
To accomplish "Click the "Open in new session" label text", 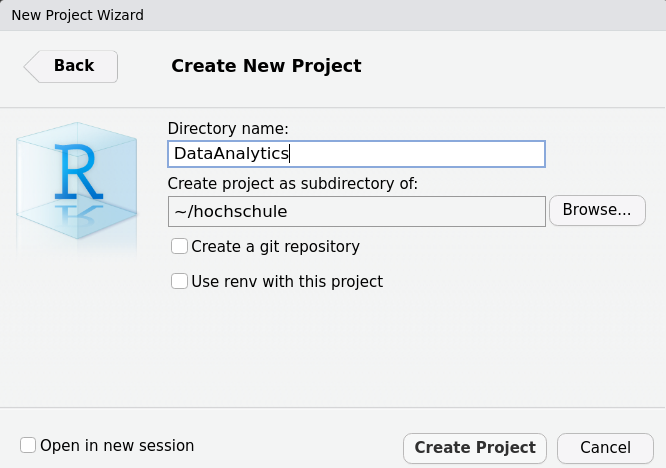I will (x=117, y=446).
